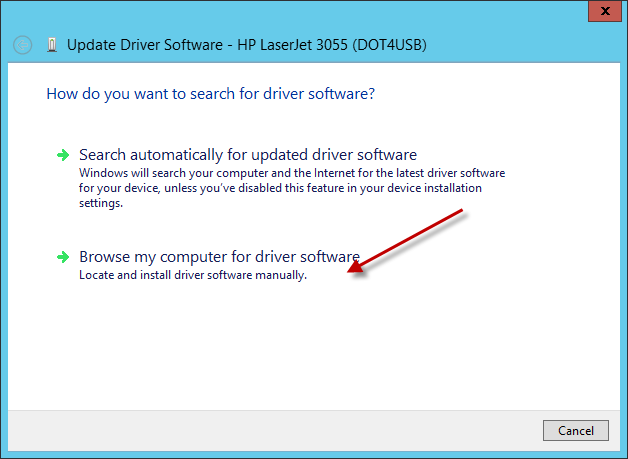Screen dimensions: 628x459
Task: Click the tail end of the red arrow
Action: click(463, 212)
